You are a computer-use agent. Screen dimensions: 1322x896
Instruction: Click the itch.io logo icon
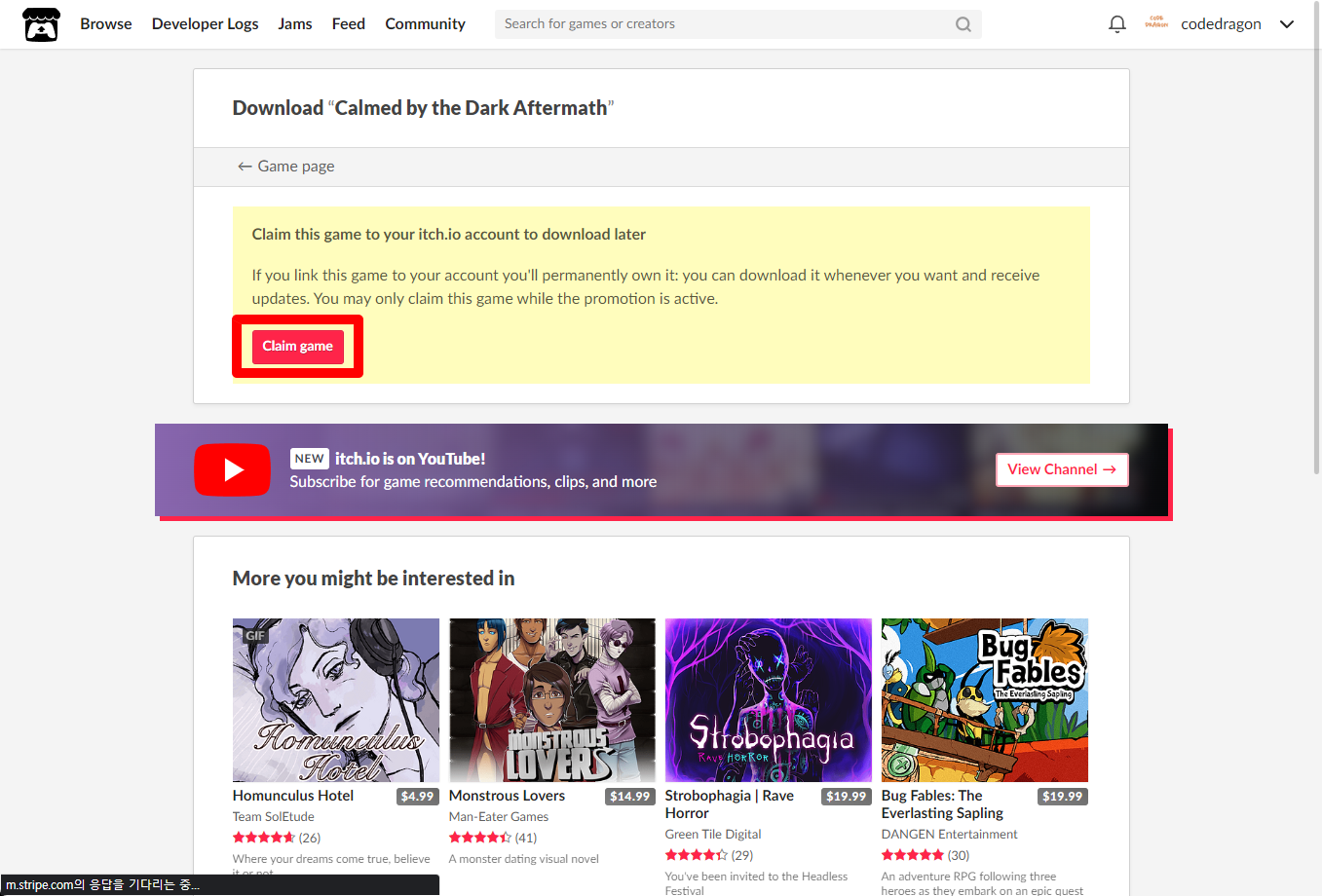click(41, 24)
